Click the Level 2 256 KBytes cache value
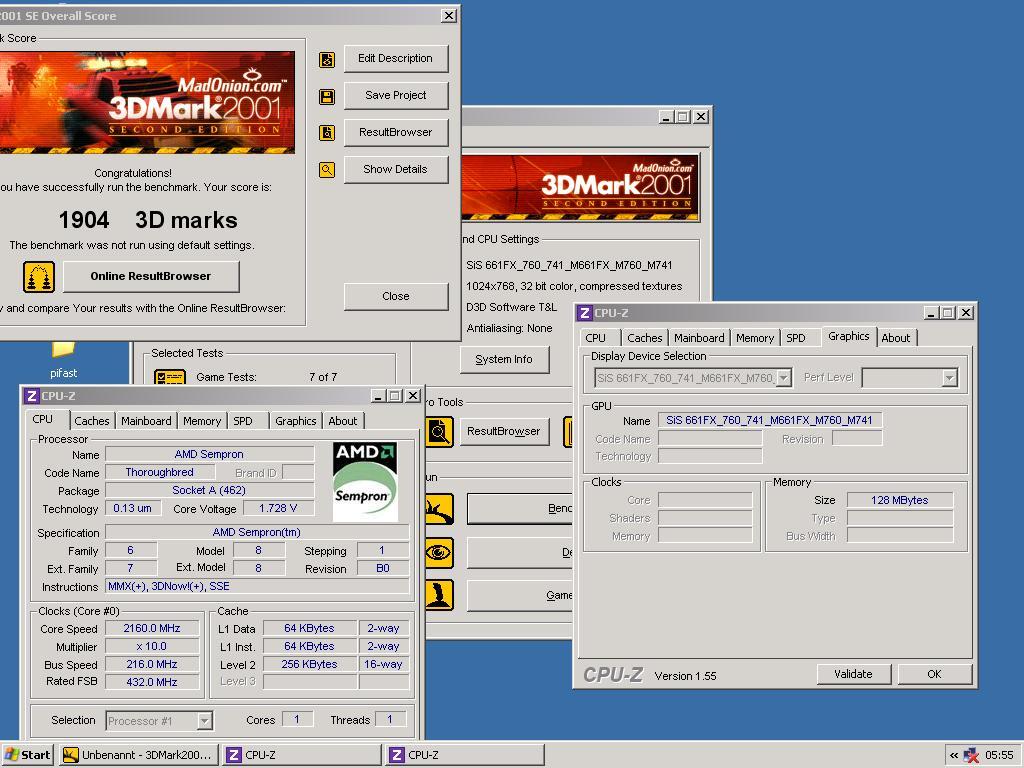This screenshot has height=768, width=1024. click(310, 664)
